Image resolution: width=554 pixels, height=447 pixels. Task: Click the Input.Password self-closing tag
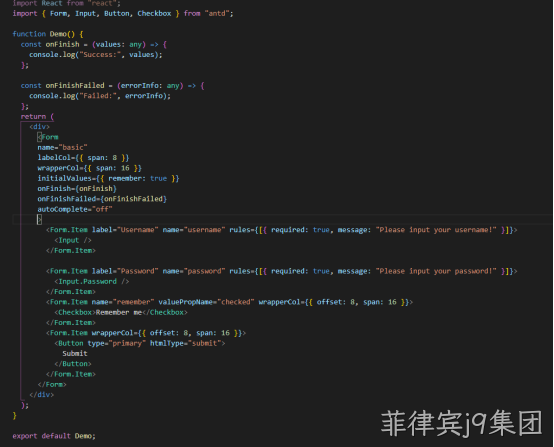point(92,282)
